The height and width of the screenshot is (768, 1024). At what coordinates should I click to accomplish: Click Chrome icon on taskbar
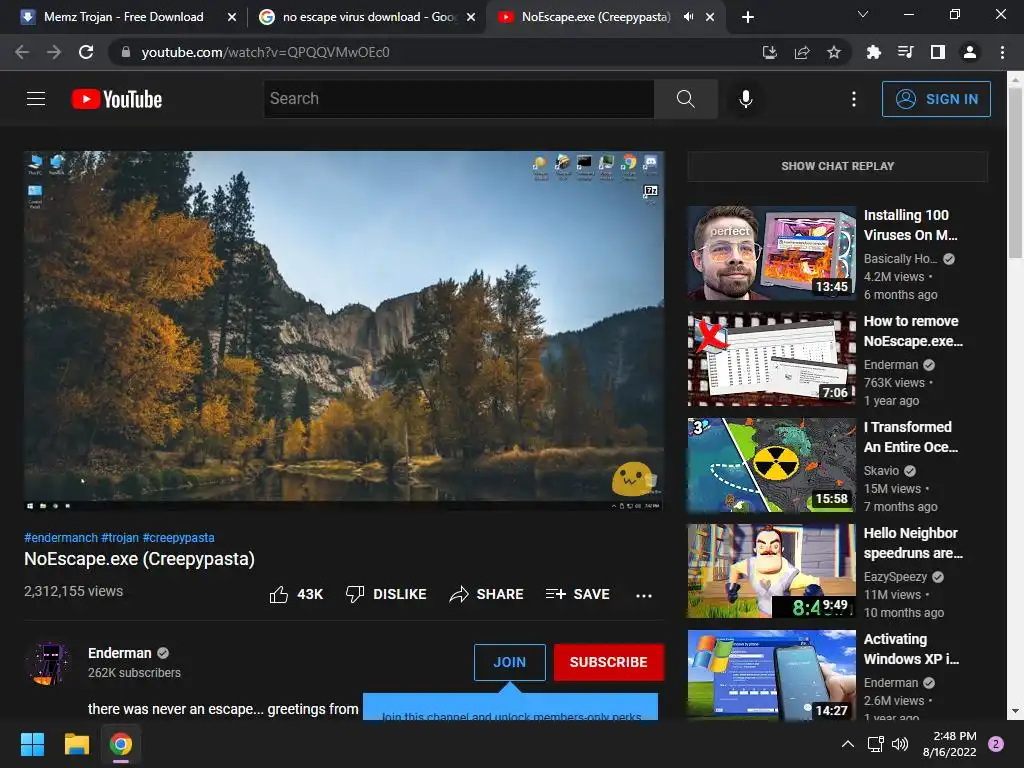pyautogui.click(x=121, y=744)
